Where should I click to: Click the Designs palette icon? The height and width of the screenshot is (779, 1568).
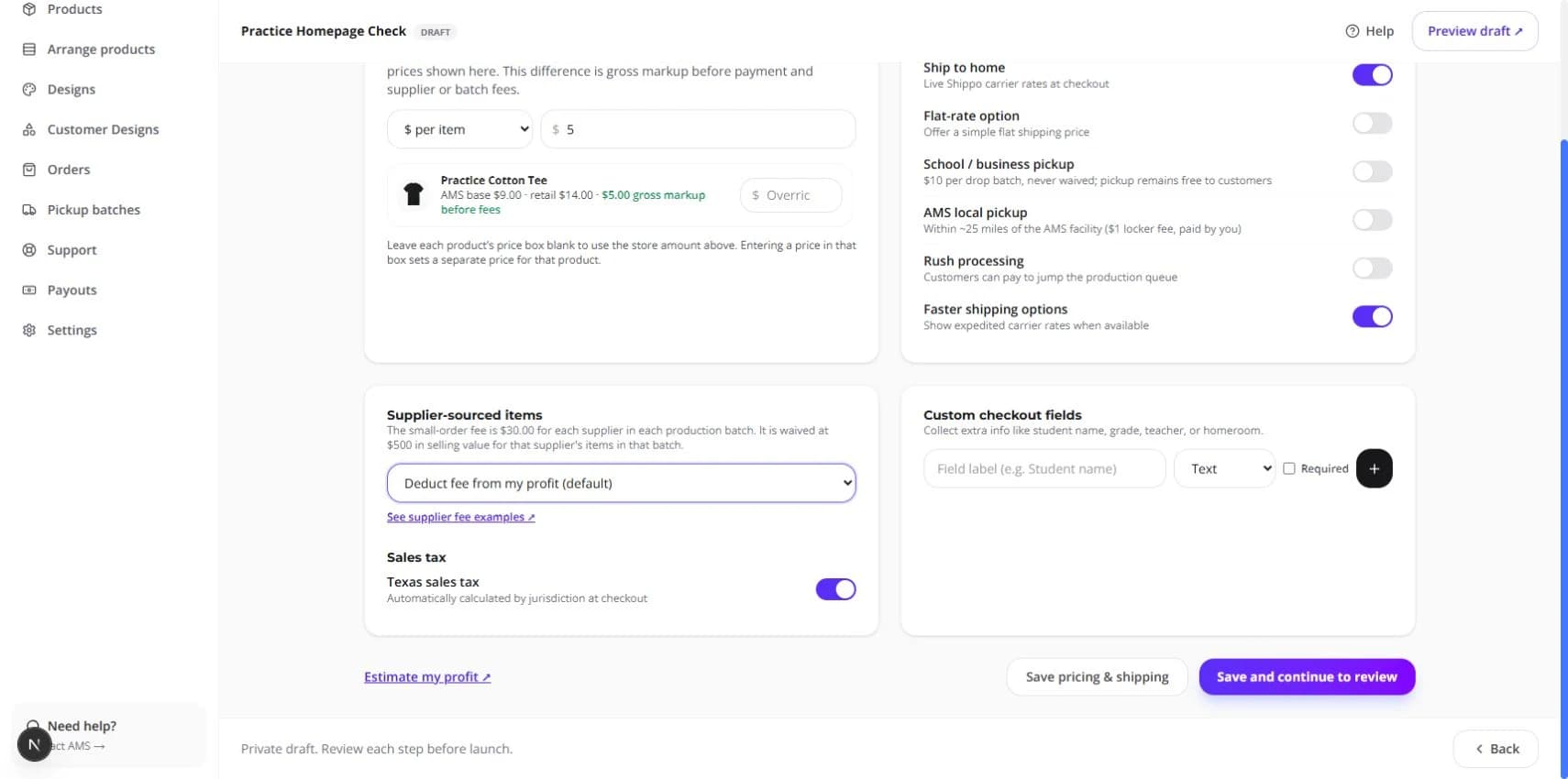[29, 90]
